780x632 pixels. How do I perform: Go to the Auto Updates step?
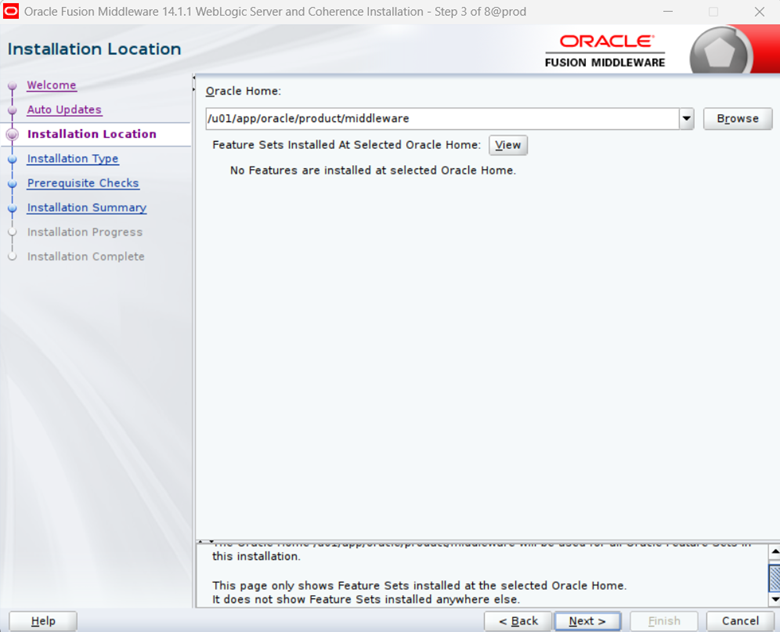click(64, 109)
